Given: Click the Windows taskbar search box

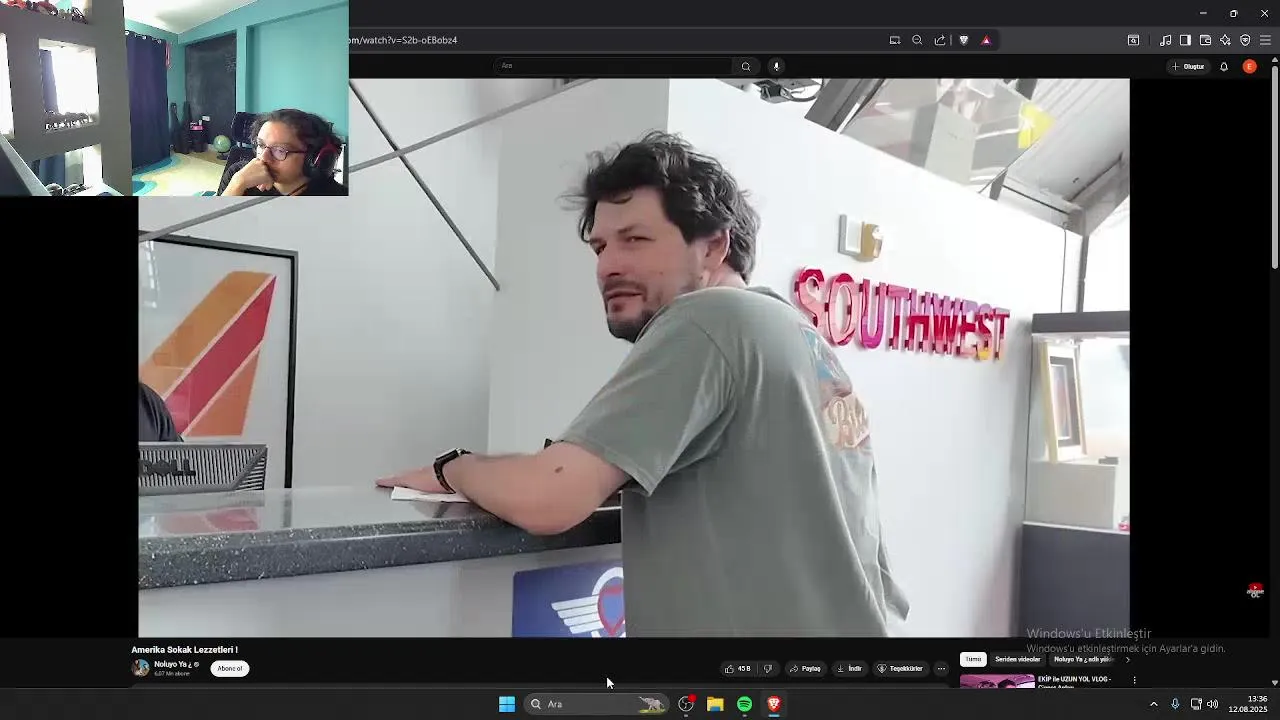Looking at the screenshot, I should (597, 704).
